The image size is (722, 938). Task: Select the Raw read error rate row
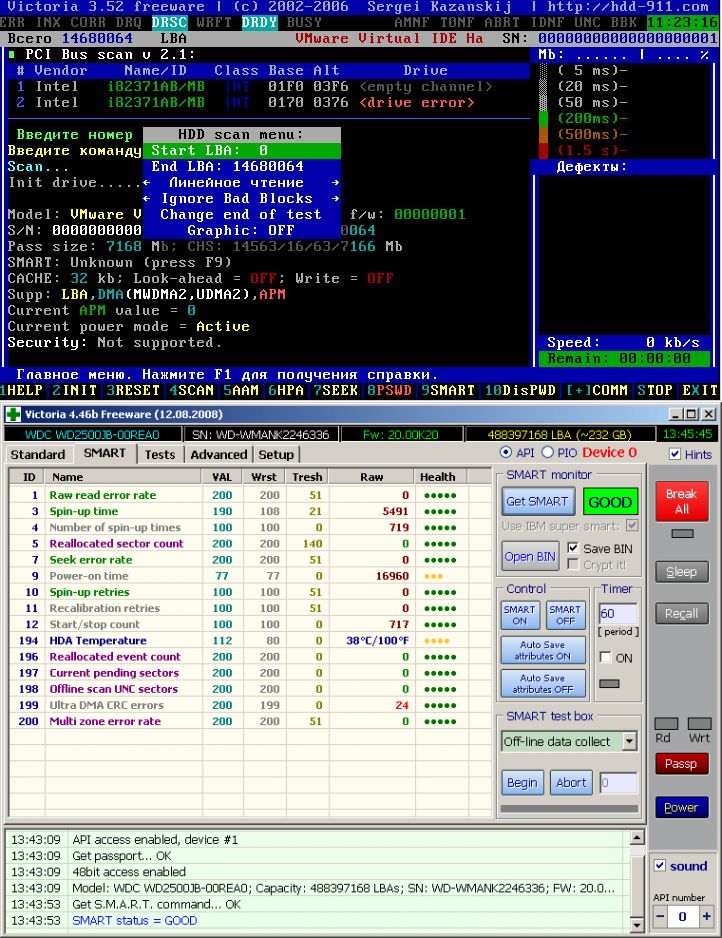250,495
